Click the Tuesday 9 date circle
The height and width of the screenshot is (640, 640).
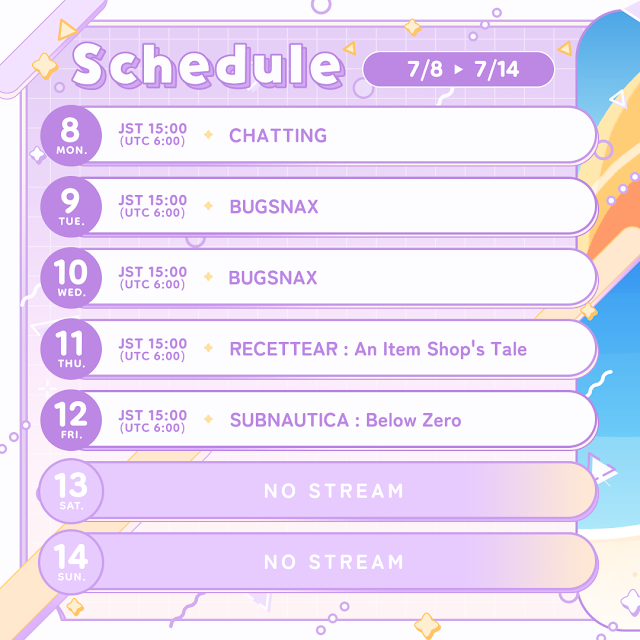tap(71, 207)
